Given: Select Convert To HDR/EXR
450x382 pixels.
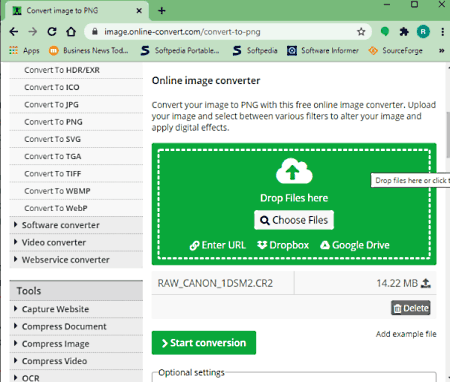Looking at the screenshot, I should pos(62,70).
